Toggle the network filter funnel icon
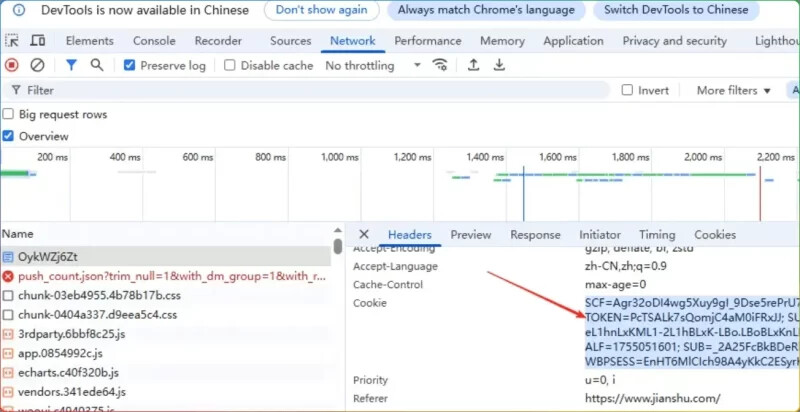The width and height of the screenshot is (800, 412). pyautogui.click(x=71, y=65)
